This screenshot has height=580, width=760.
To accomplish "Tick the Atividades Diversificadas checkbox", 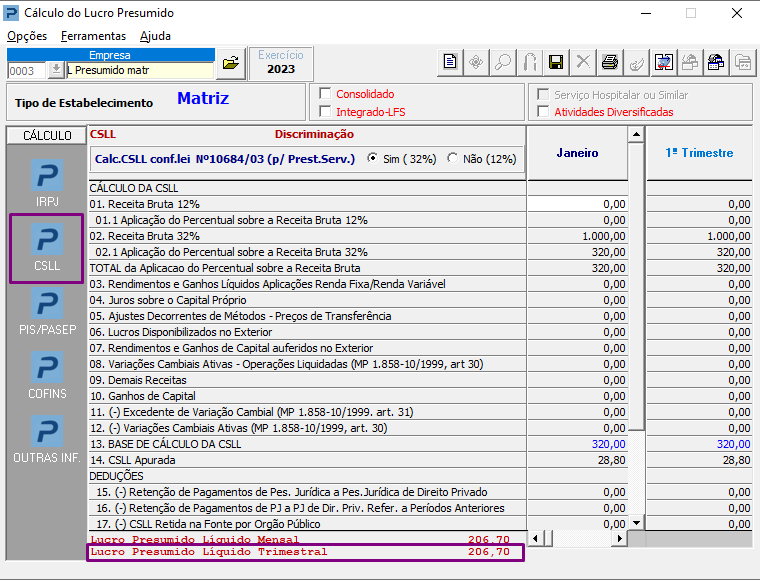I will [x=543, y=112].
